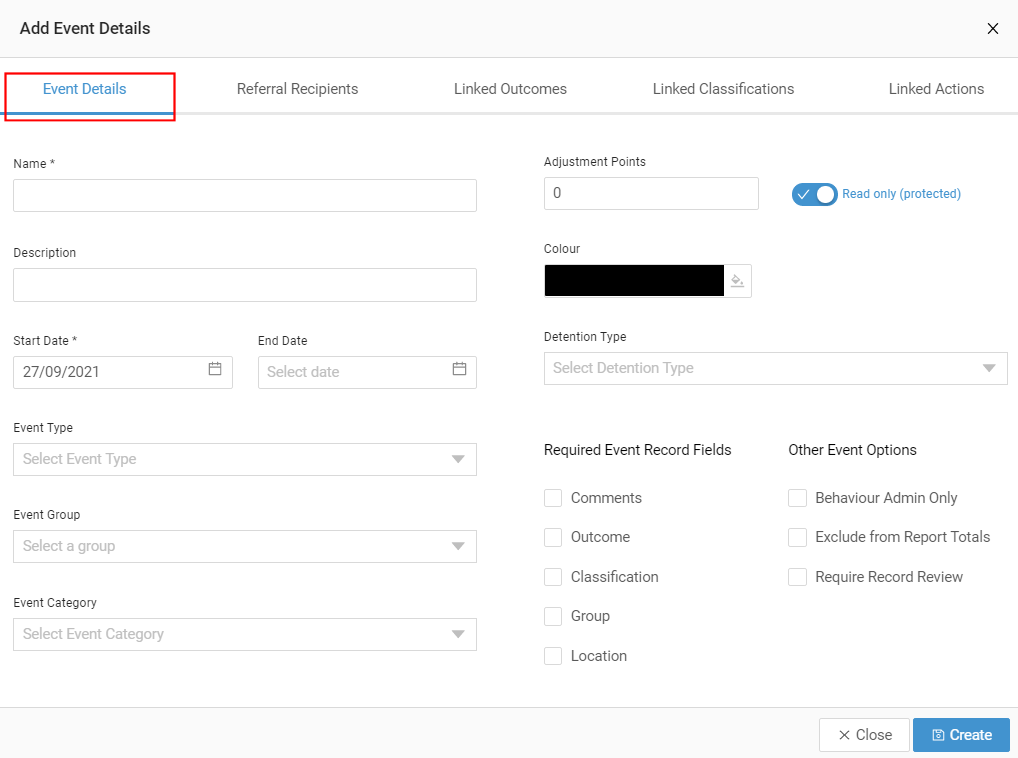Enable Behaviour Admin Only option
Screen dimensions: 1018x758
pos(797,498)
